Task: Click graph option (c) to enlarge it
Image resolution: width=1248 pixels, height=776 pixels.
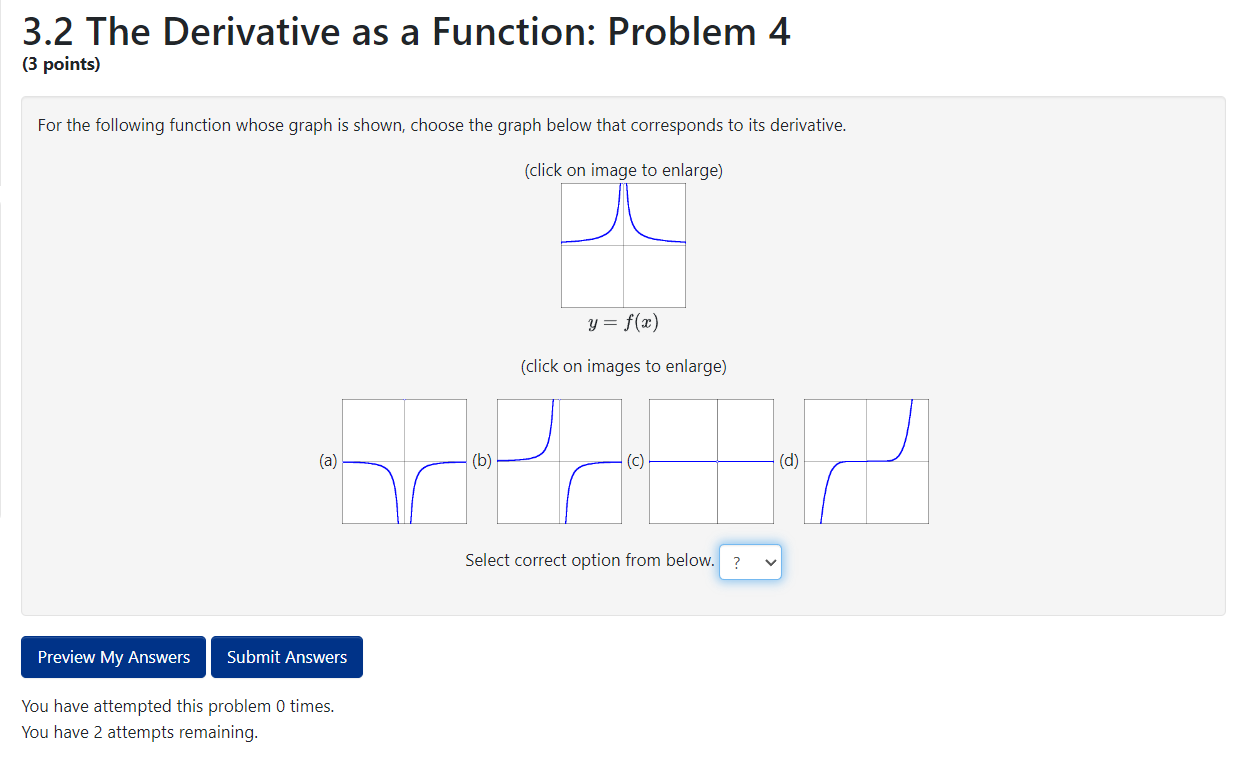Action: tap(711, 460)
